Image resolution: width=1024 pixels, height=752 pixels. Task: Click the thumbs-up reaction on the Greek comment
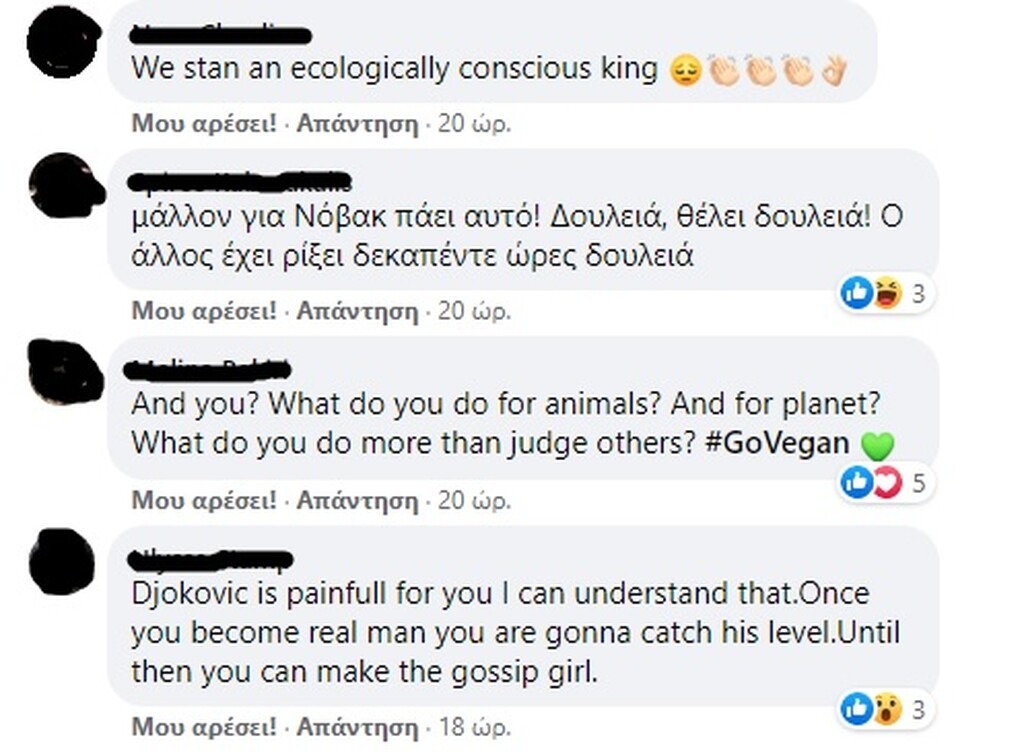857,293
